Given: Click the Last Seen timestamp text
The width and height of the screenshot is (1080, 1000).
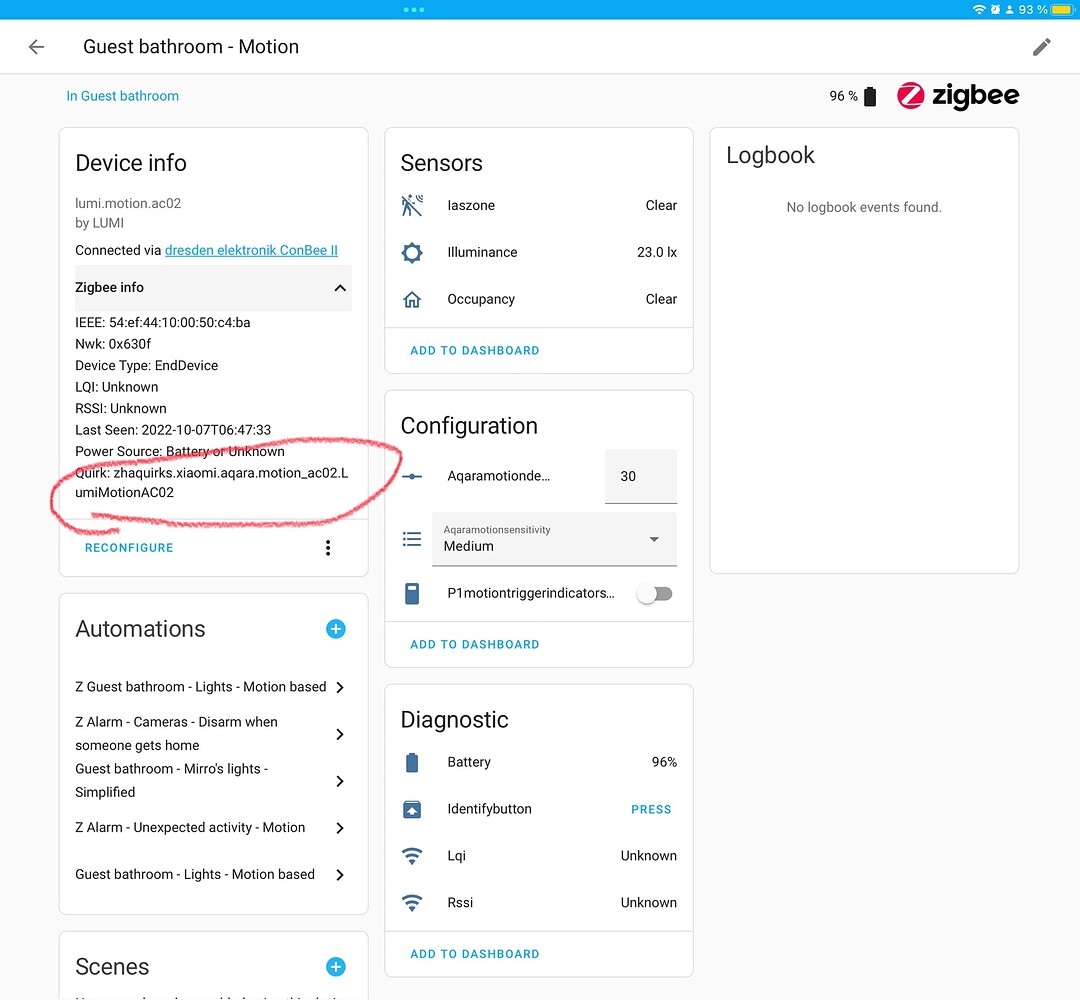Looking at the screenshot, I should pos(173,430).
